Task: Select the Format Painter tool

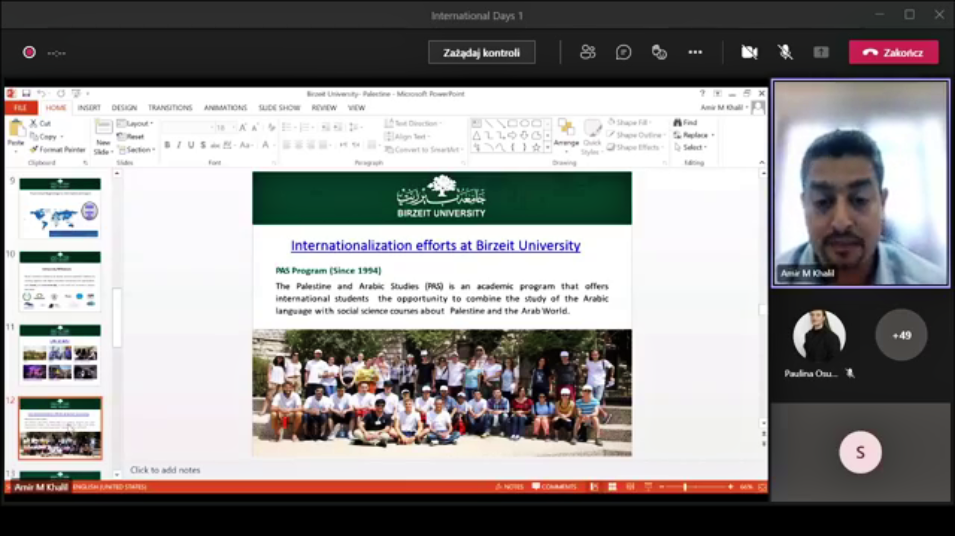Action: [57, 149]
